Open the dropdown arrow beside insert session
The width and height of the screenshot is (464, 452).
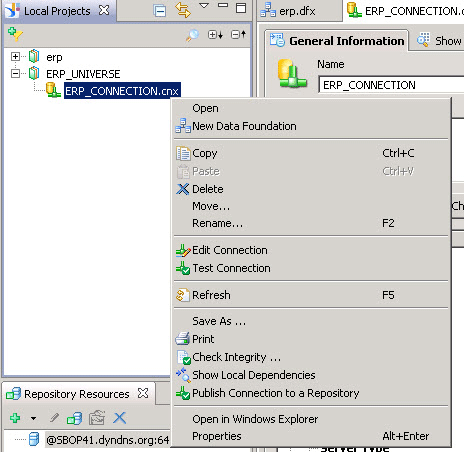point(33,418)
